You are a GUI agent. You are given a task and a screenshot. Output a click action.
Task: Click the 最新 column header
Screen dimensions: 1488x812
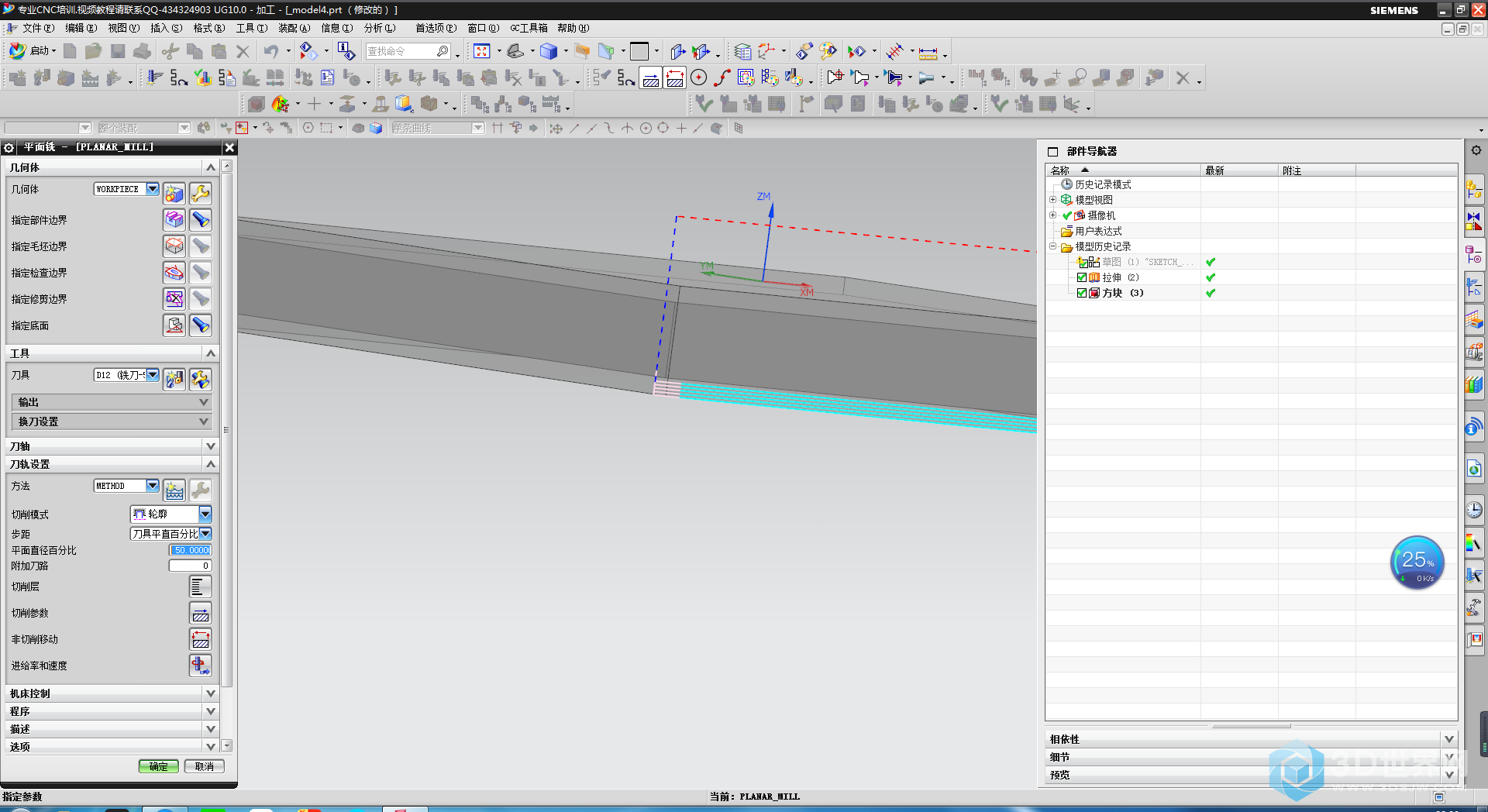pos(1238,170)
